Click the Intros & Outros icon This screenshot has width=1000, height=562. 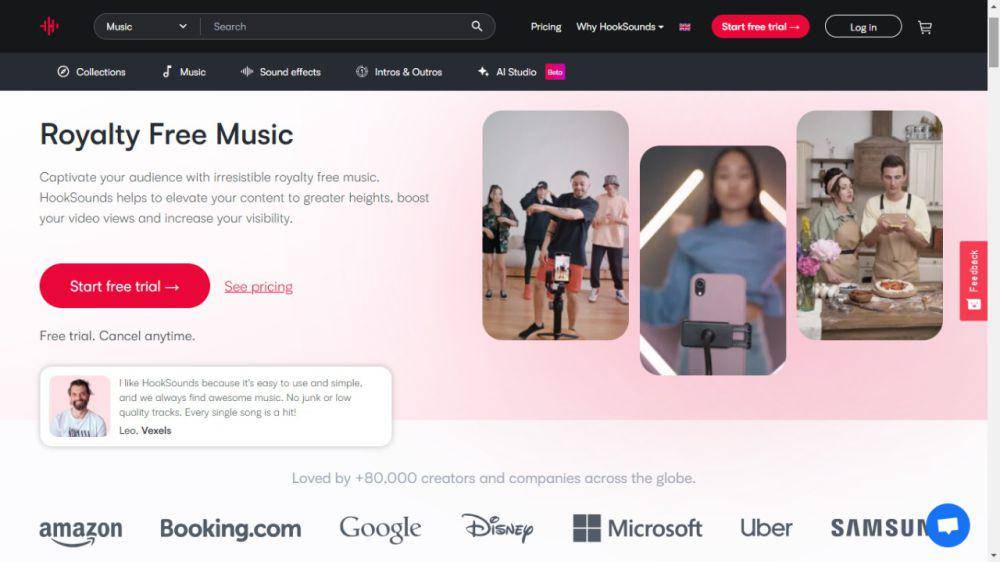tap(362, 71)
